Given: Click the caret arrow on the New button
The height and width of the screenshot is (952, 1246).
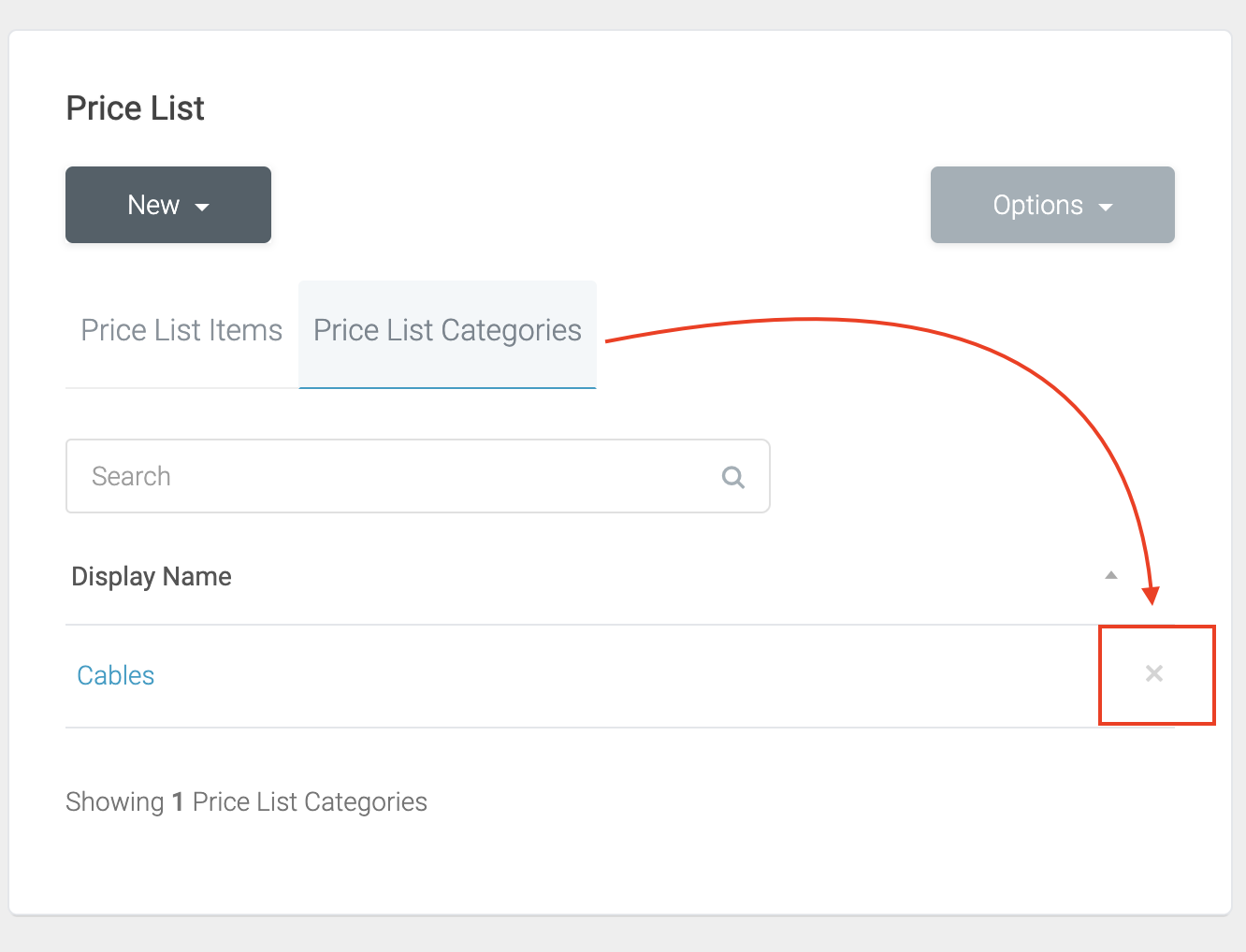Looking at the screenshot, I should [202, 207].
